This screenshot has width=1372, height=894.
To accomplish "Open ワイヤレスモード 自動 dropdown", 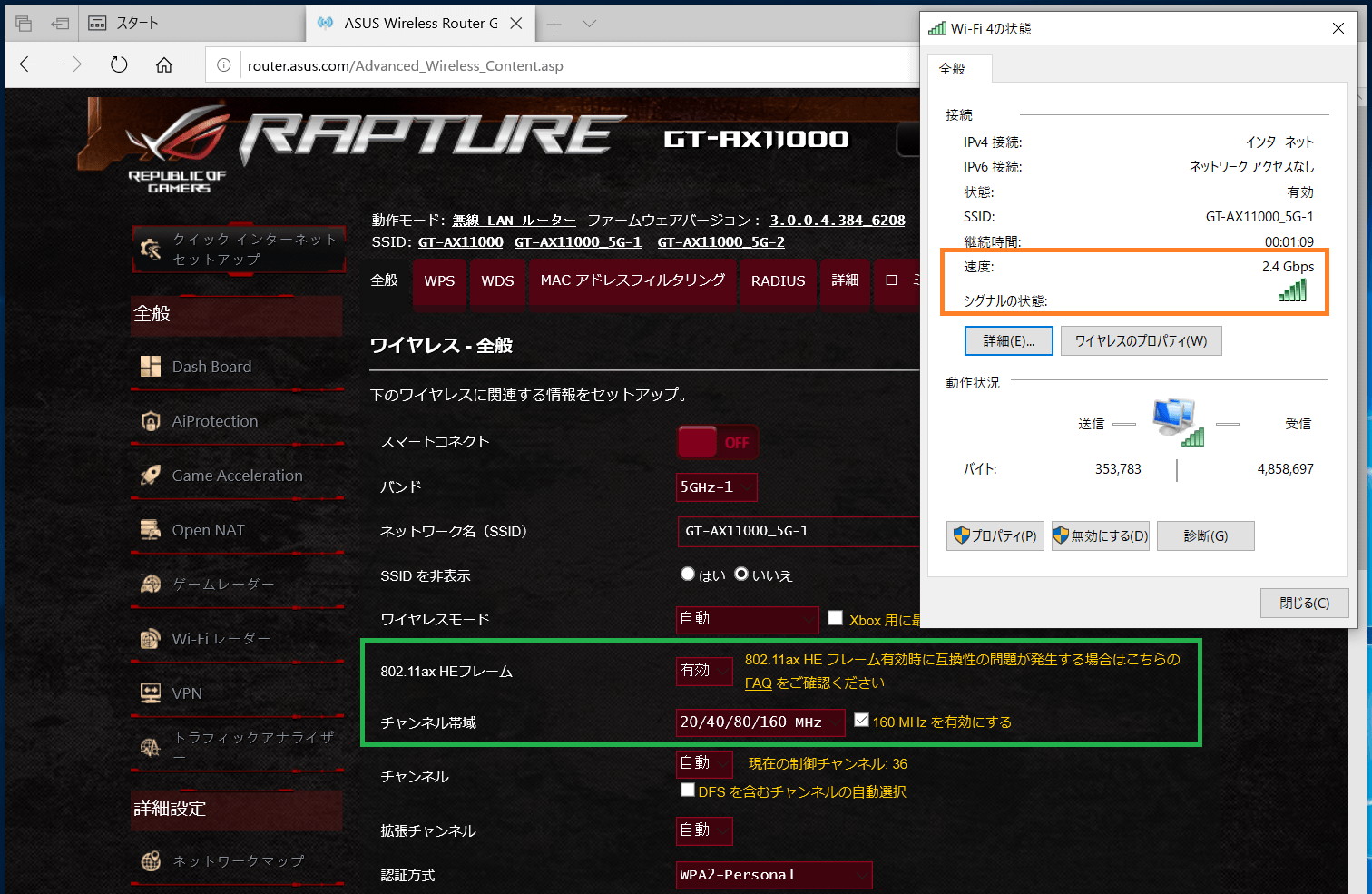I will (x=747, y=619).
